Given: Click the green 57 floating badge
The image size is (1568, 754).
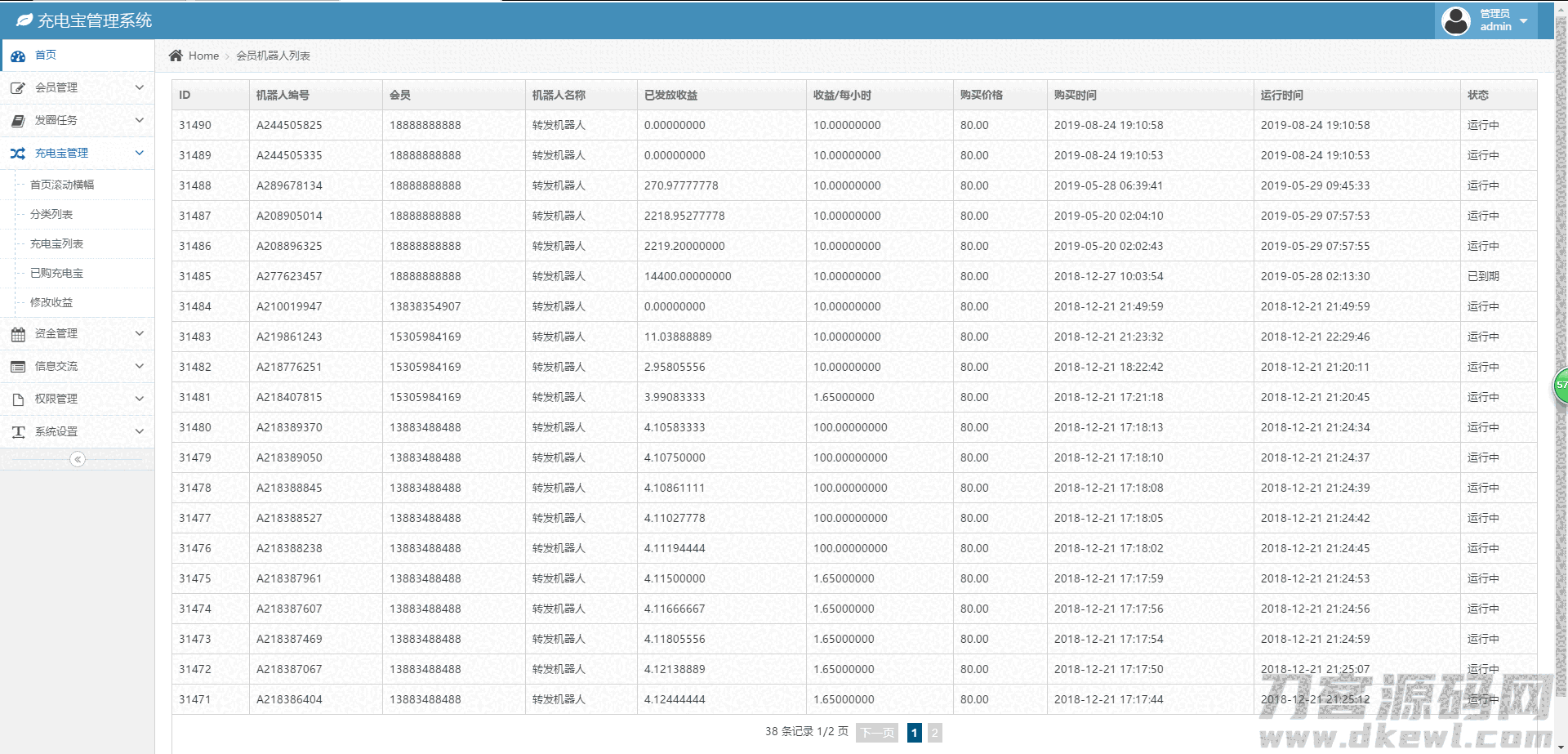Looking at the screenshot, I should [1560, 386].
